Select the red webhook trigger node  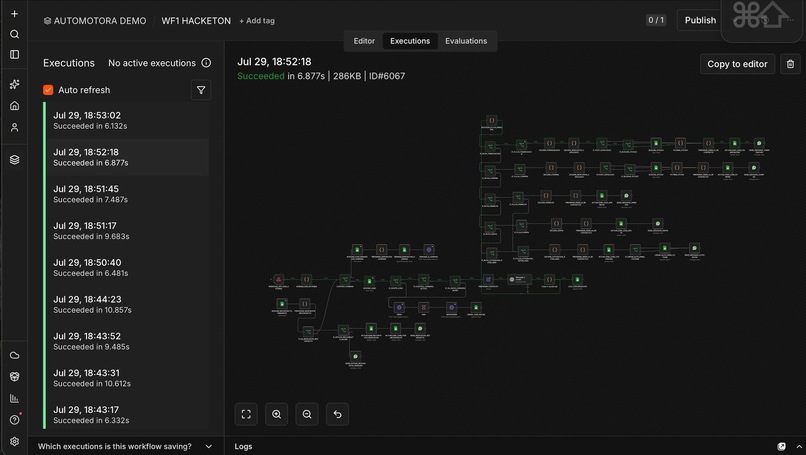tap(279, 279)
